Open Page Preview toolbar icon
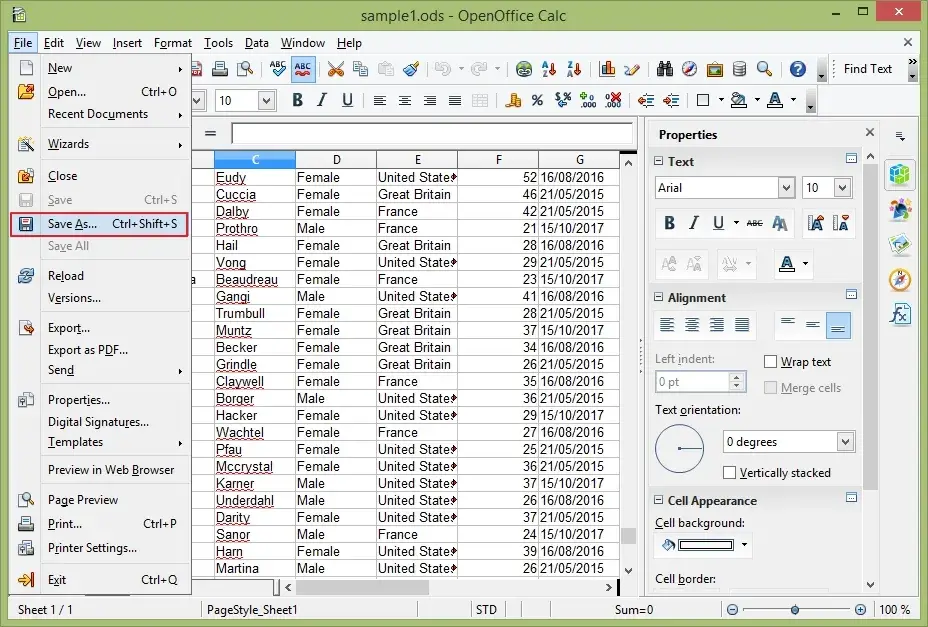928x627 pixels. (x=245, y=69)
